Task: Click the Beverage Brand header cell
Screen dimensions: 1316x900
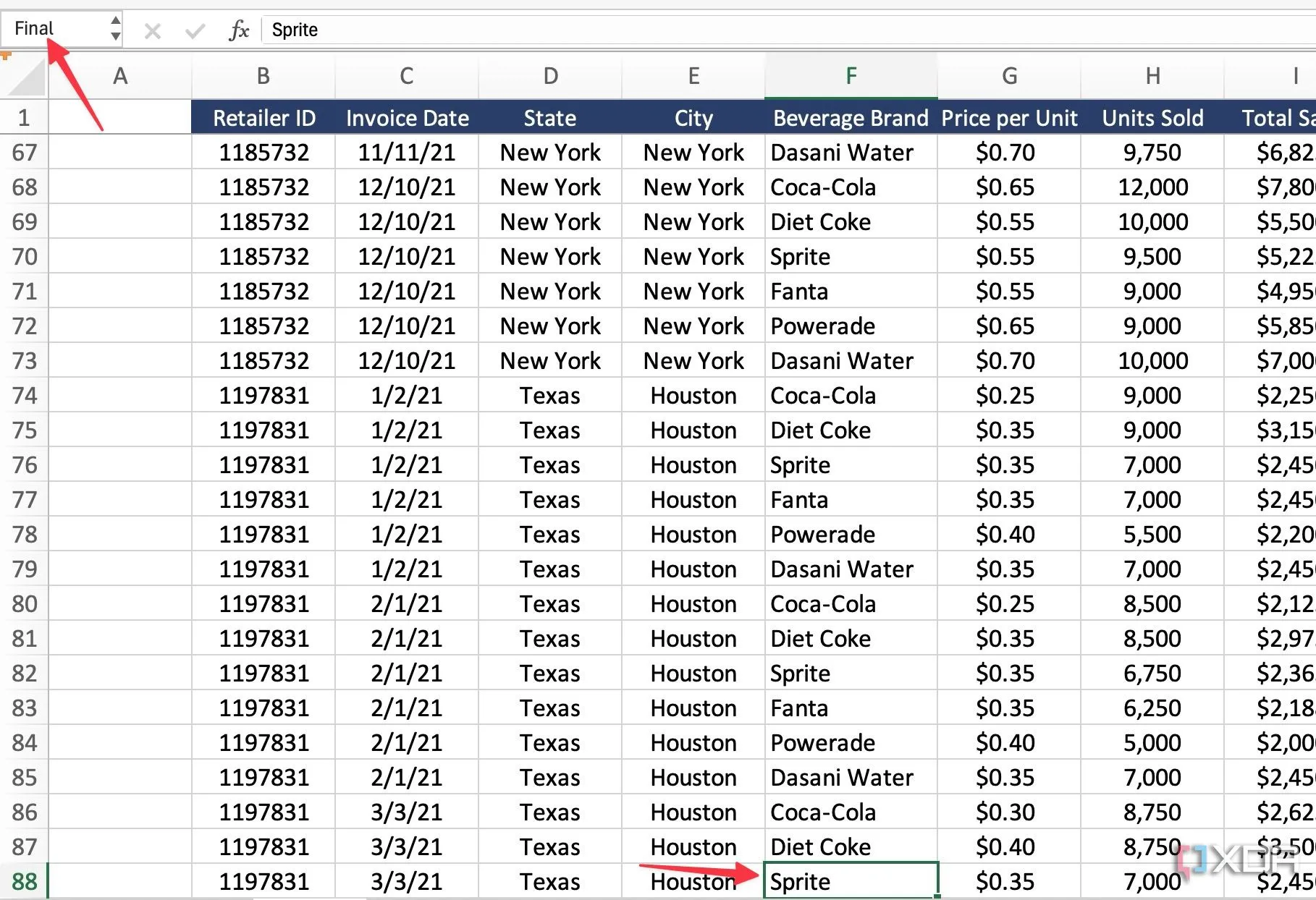Action: pyautogui.click(x=851, y=118)
